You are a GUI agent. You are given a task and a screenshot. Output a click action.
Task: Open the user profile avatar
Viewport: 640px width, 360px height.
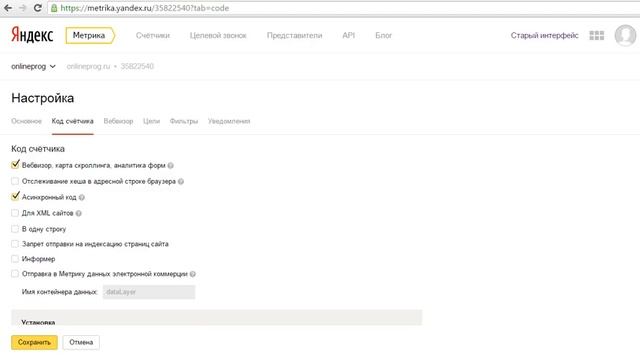pos(625,36)
